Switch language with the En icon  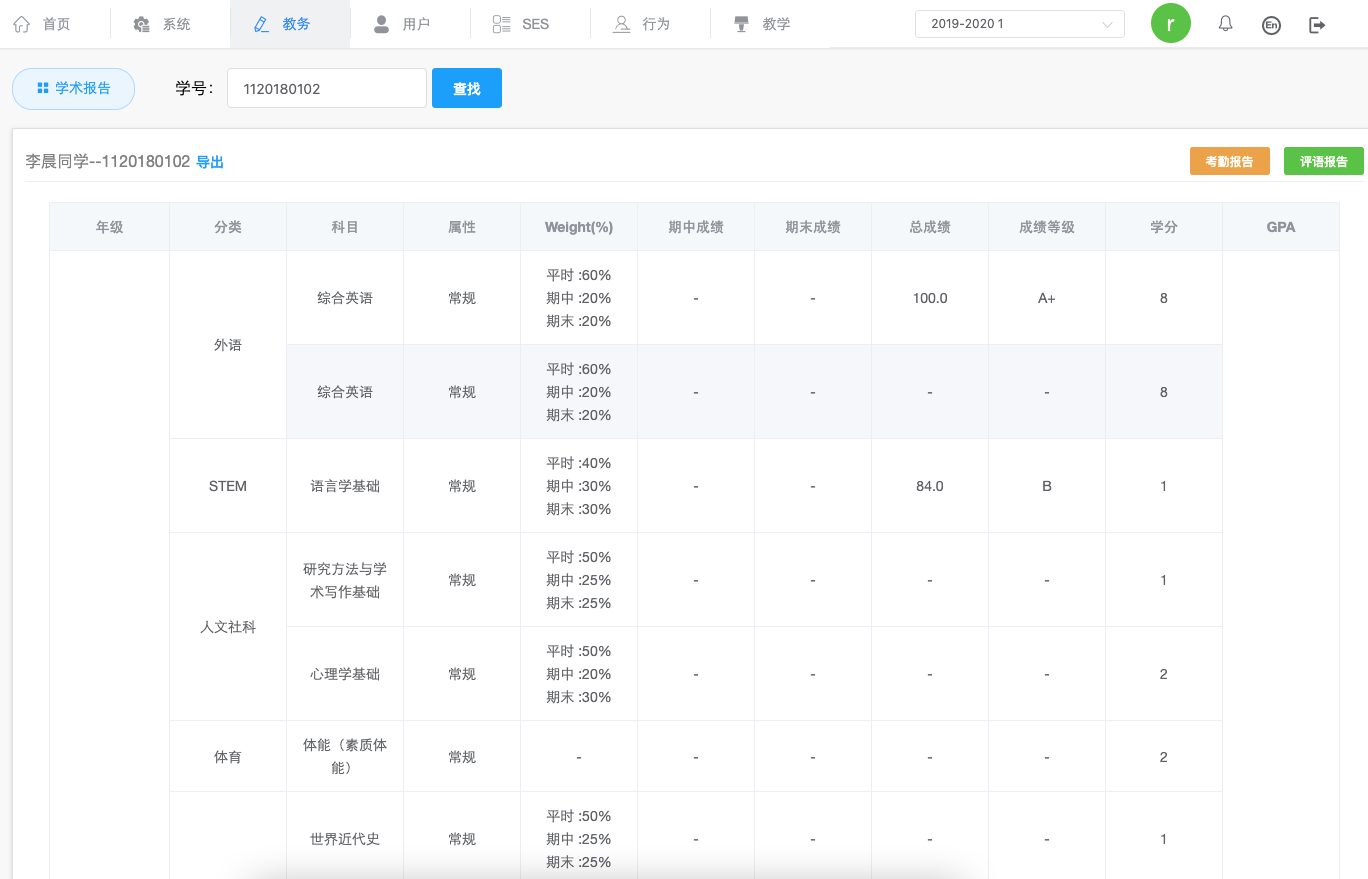[x=1271, y=25]
